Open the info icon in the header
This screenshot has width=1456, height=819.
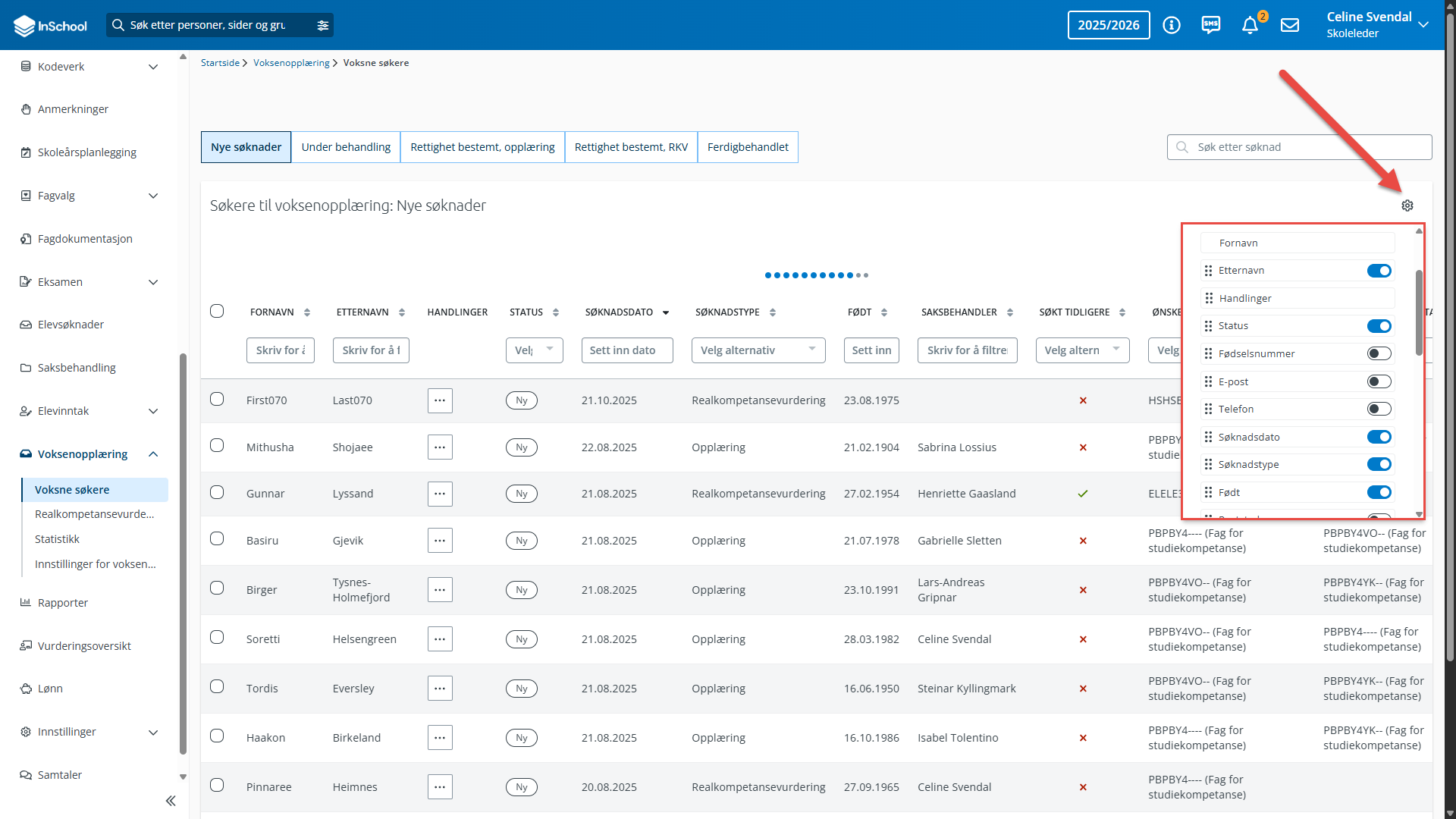[1172, 25]
